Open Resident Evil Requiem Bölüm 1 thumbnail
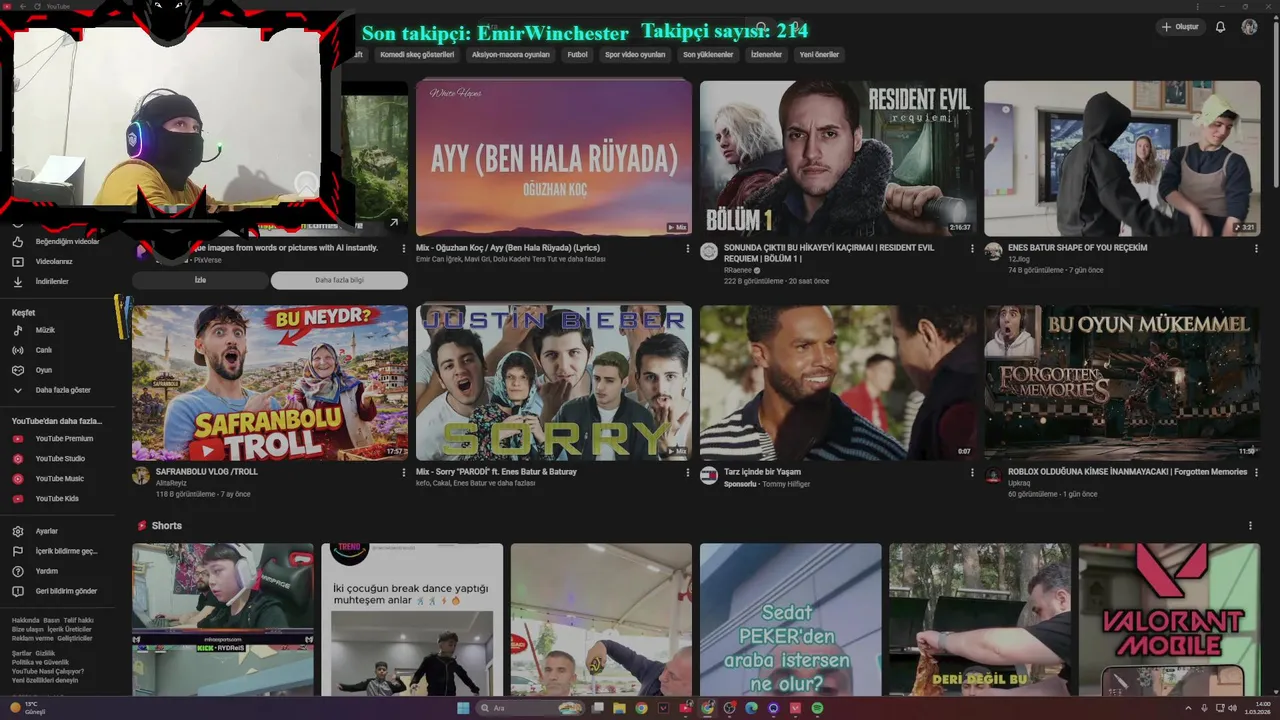The image size is (1280, 720). [838, 158]
